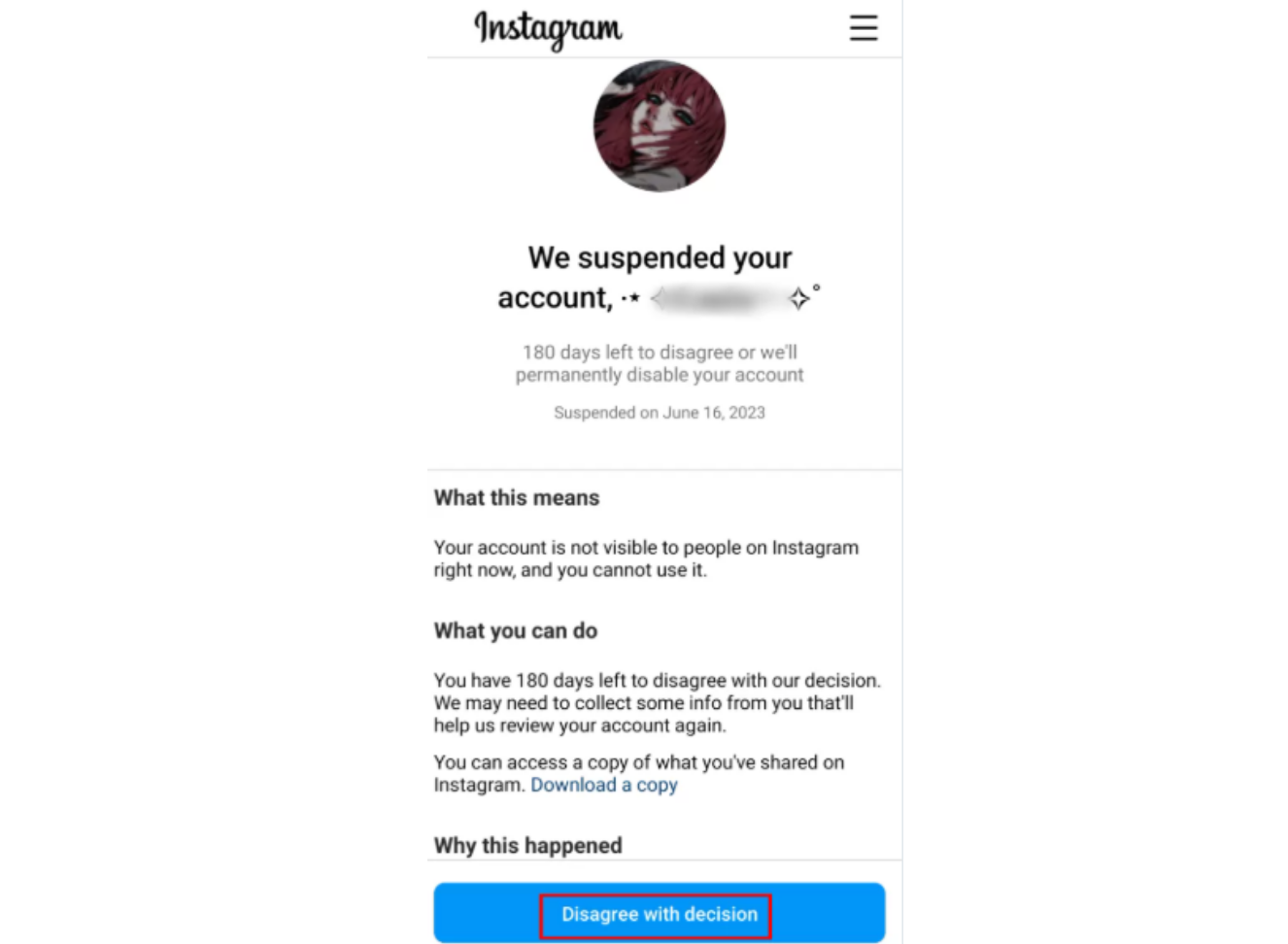Screen dimensions: 1288x944
Task: Click the 'right now, and you cannot use it' line
Action: 570,570
